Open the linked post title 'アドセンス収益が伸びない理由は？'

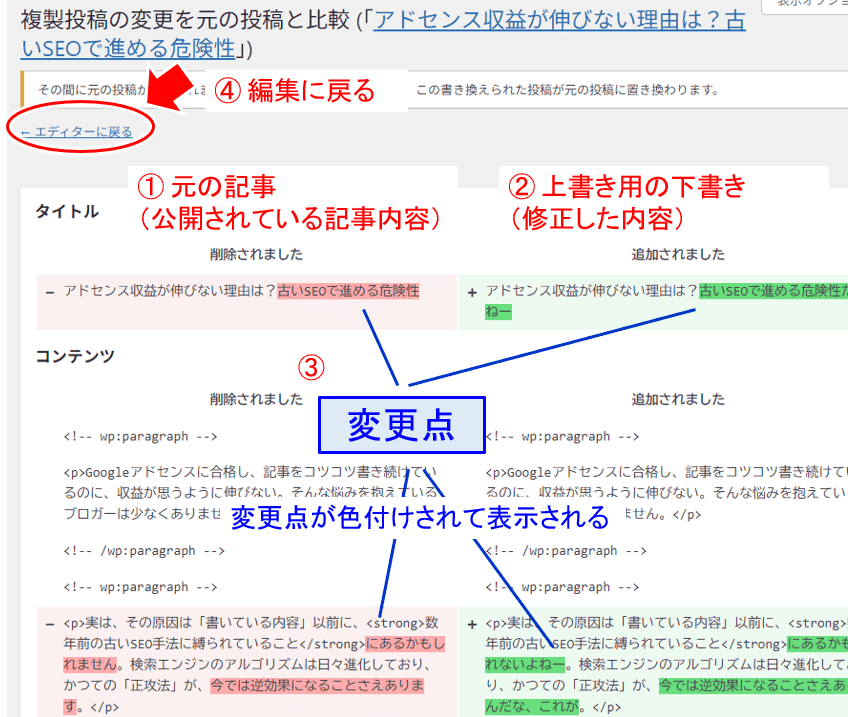tap(558, 22)
